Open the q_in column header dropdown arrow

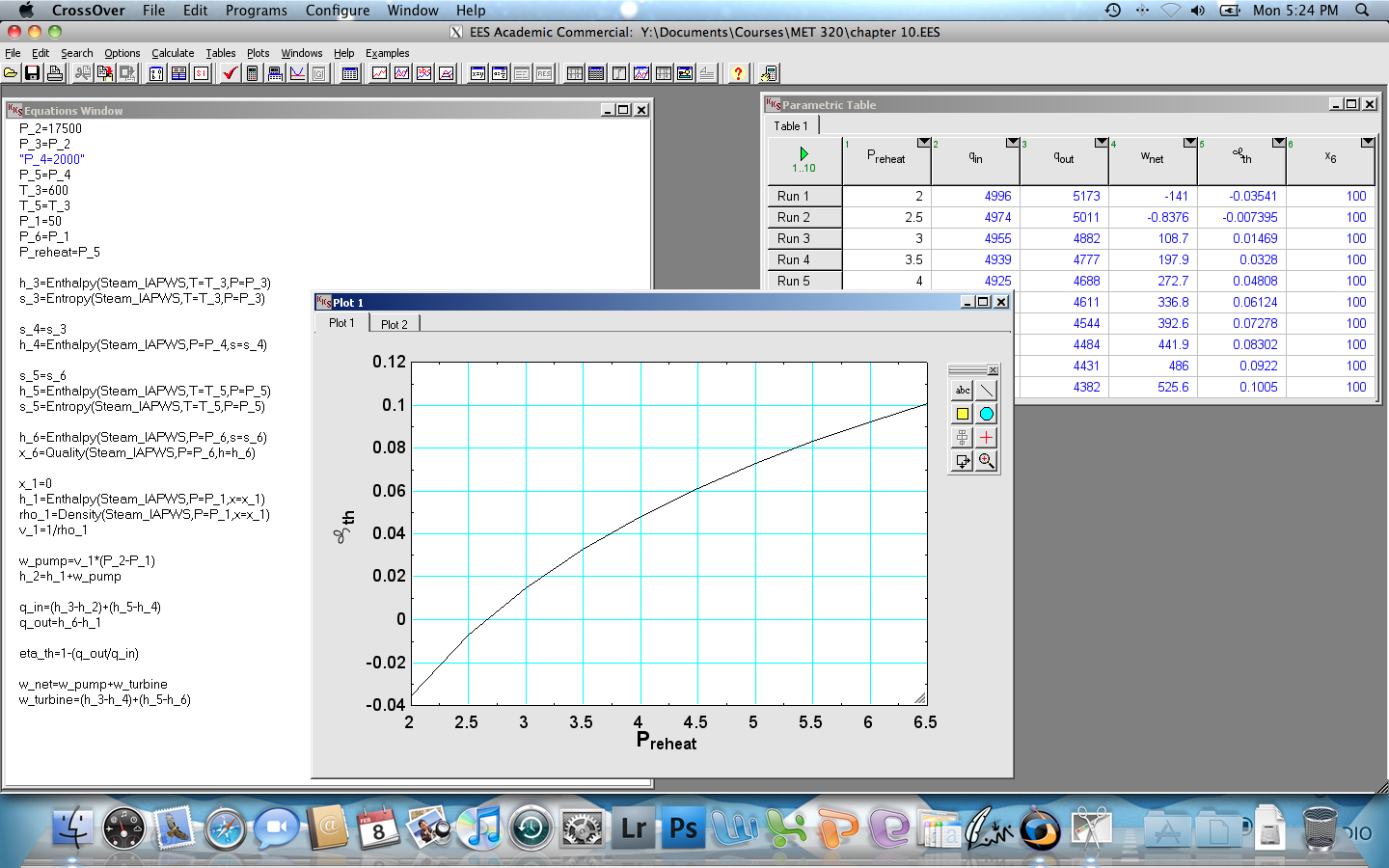pyautogui.click(x=1012, y=143)
